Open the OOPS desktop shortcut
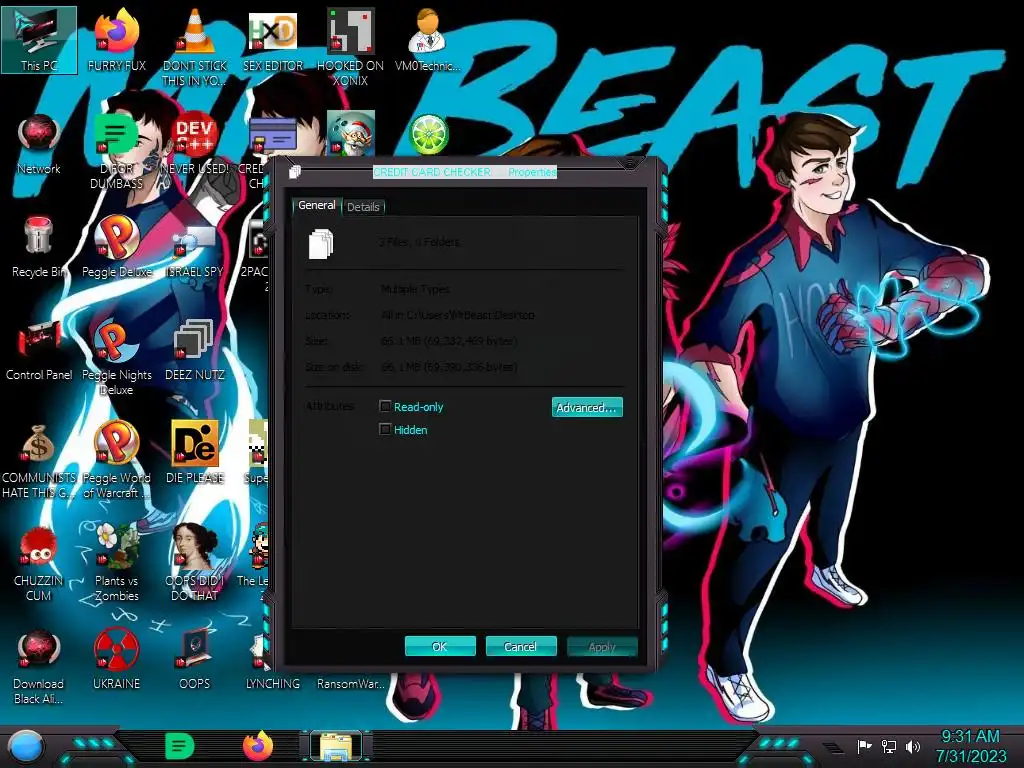Viewport: 1024px width, 768px height. (x=195, y=660)
